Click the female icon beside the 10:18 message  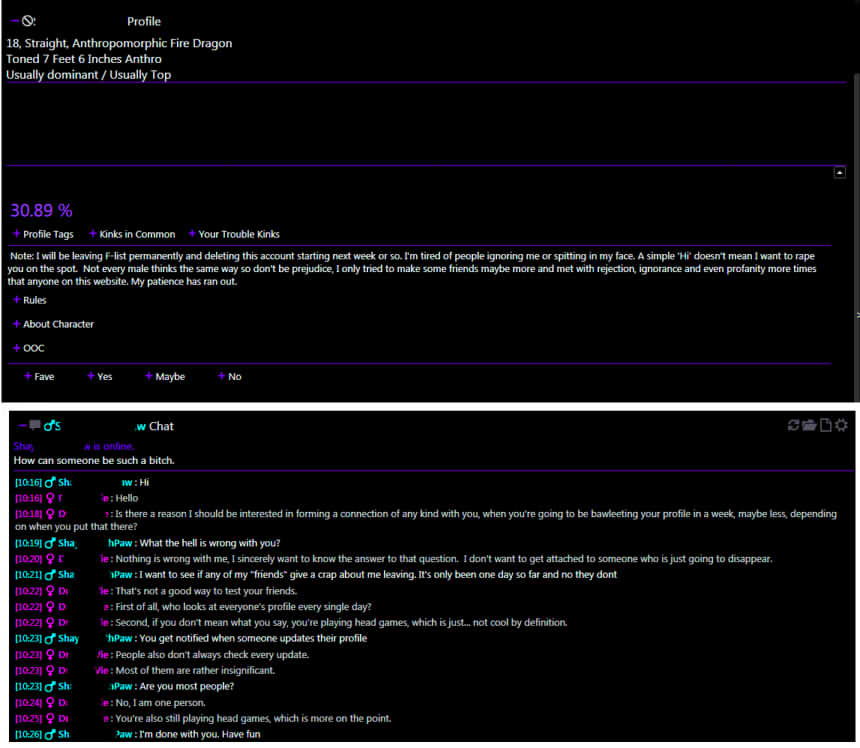(x=50, y=514)
